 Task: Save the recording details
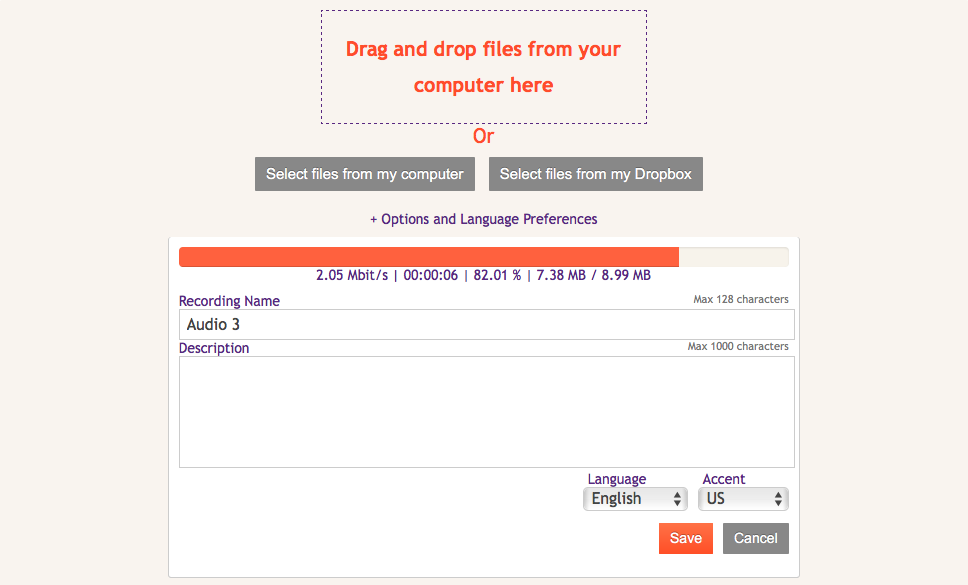(685, 538)
